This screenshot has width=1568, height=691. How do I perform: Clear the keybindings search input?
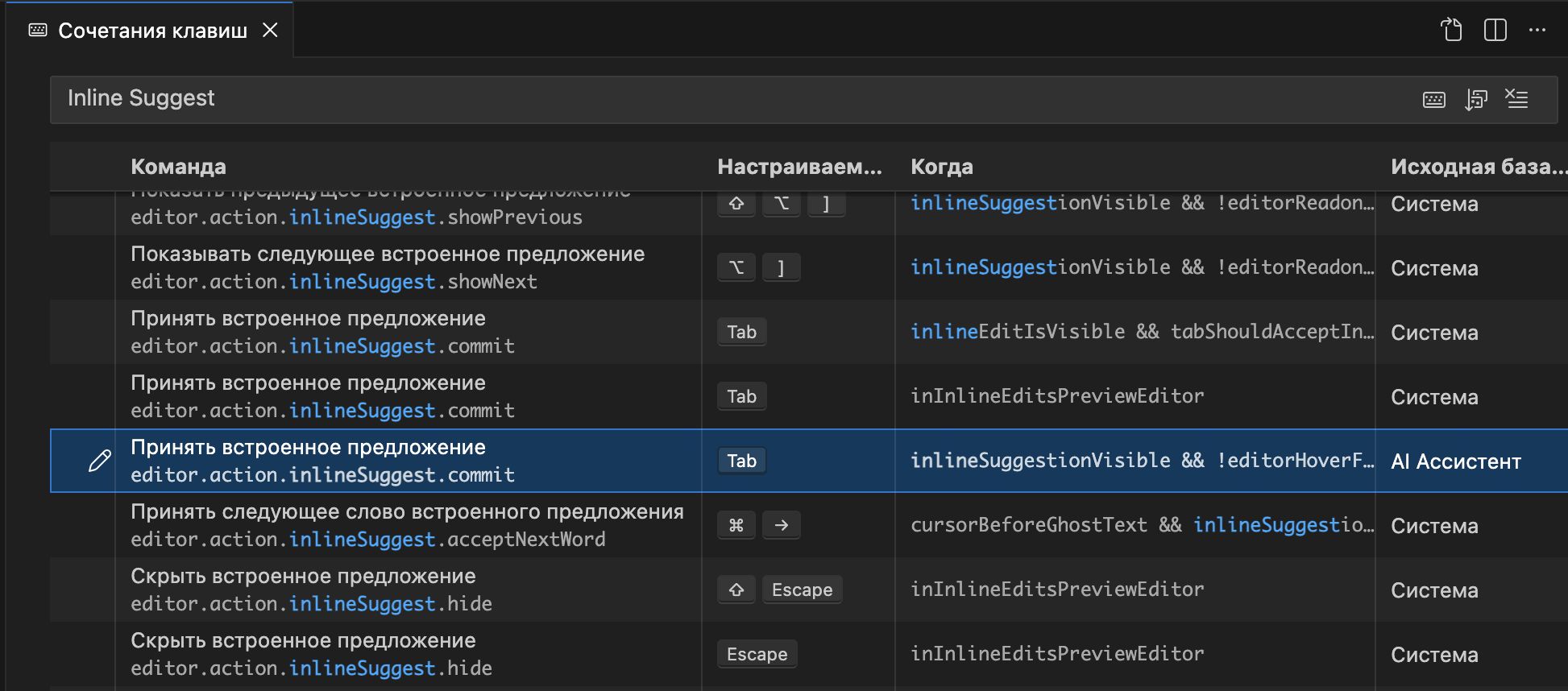point(1517,99)
